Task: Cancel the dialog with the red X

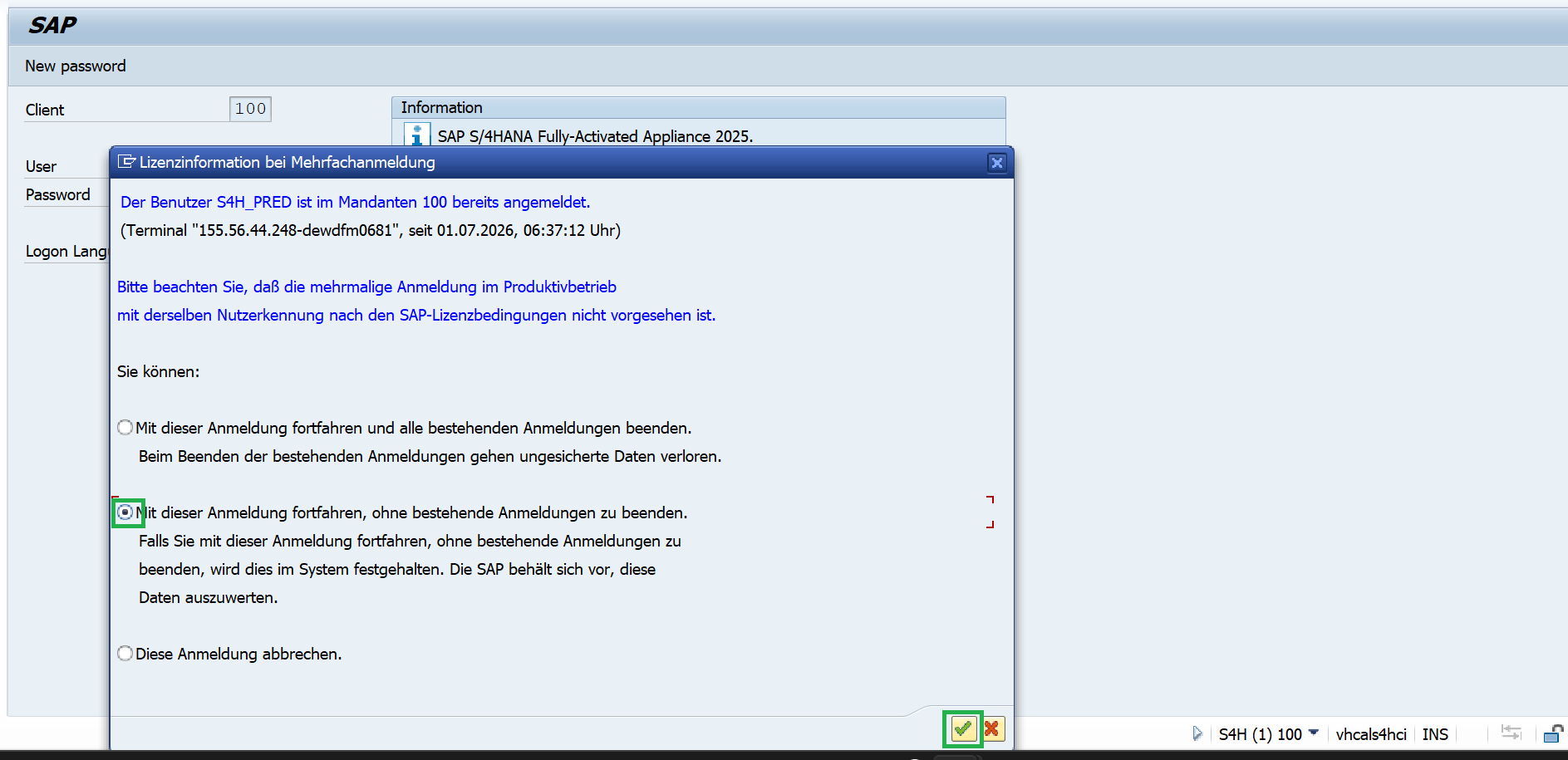Action: click(992, 728)
